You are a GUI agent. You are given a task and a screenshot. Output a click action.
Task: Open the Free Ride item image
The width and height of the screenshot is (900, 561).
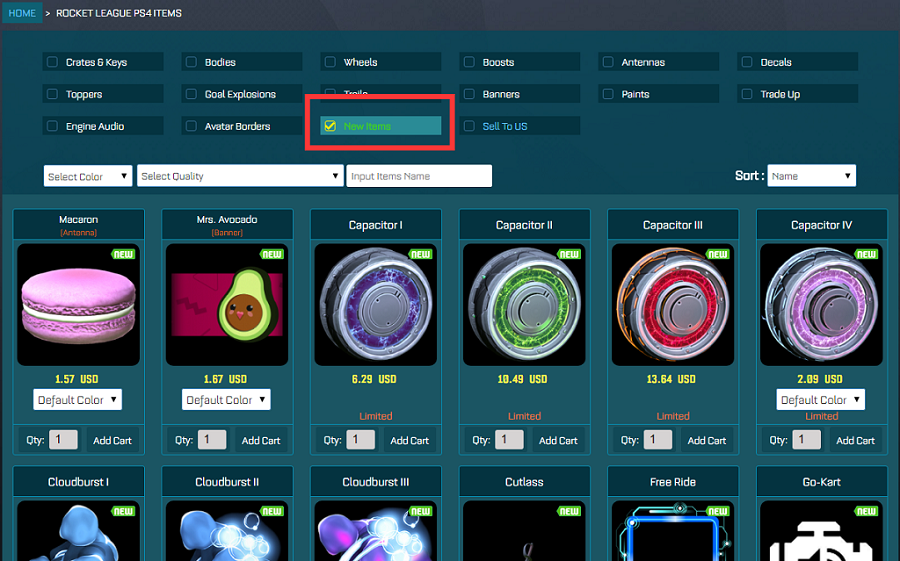(673, 531)
